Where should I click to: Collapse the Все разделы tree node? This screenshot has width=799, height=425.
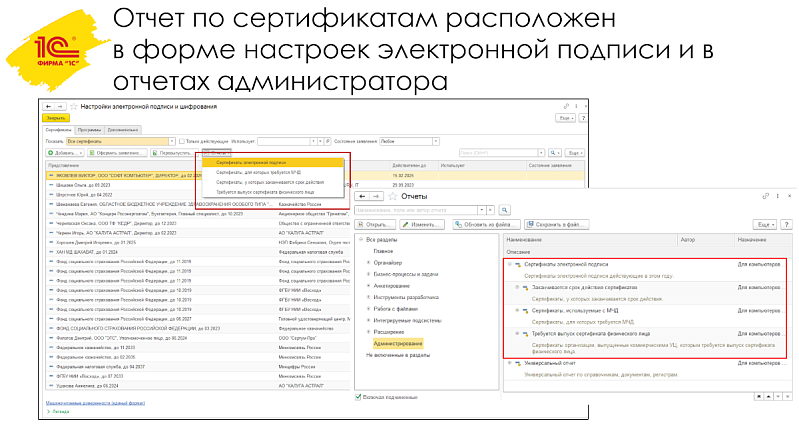361,240
